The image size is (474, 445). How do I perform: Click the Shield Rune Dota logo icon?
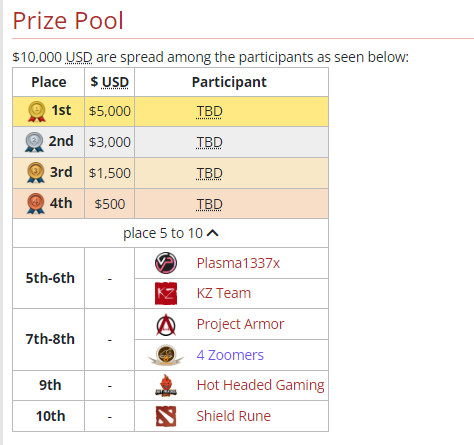pyautogui.click(x=166, y=416)
